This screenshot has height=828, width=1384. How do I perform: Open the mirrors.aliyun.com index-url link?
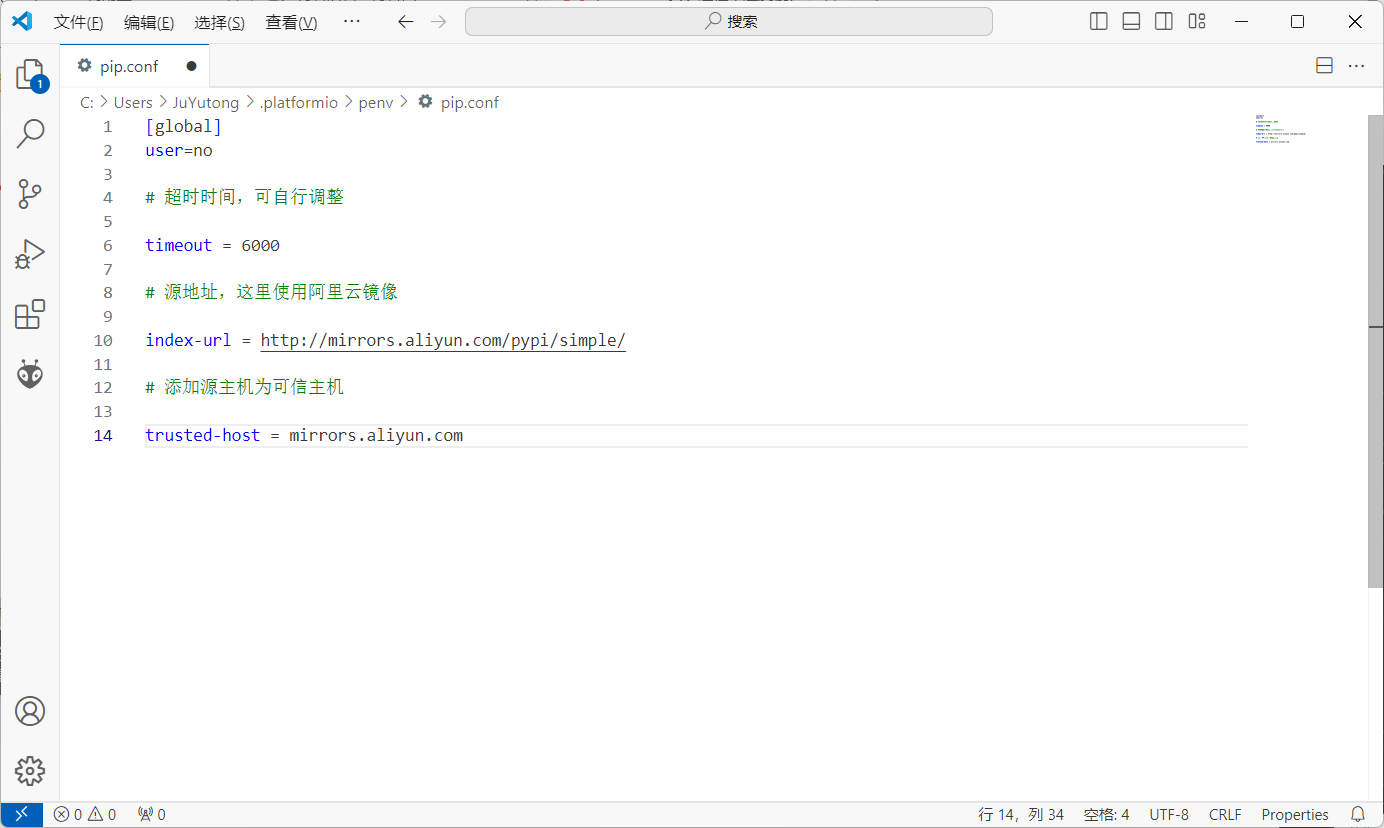click(x=443, y=340)
